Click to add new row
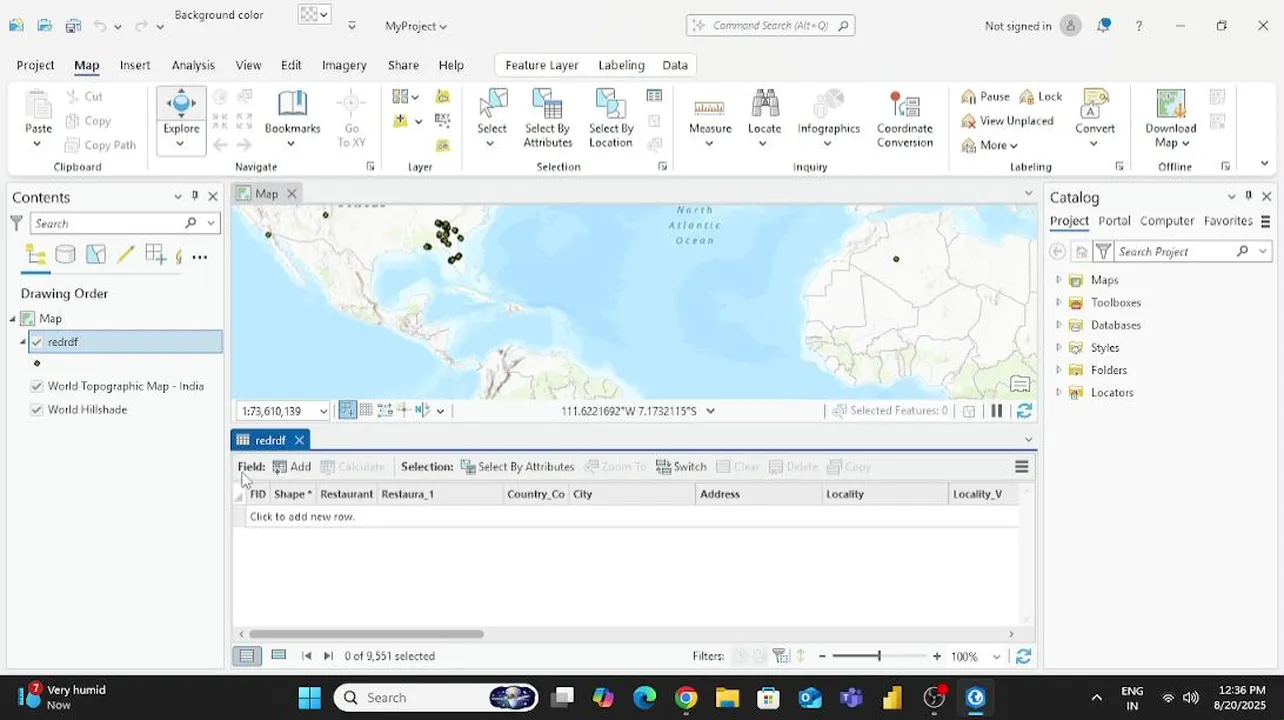1284x720 pixels. click(302, 517)
